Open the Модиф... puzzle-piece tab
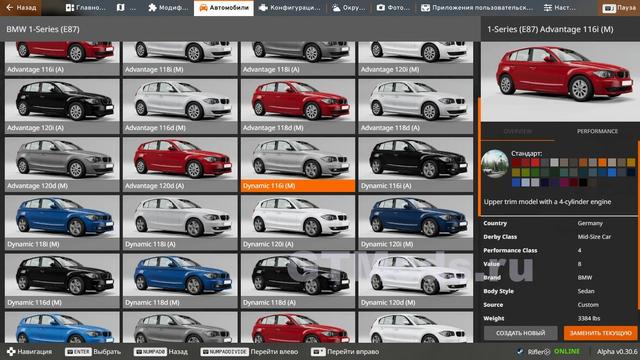 (168, 8)
